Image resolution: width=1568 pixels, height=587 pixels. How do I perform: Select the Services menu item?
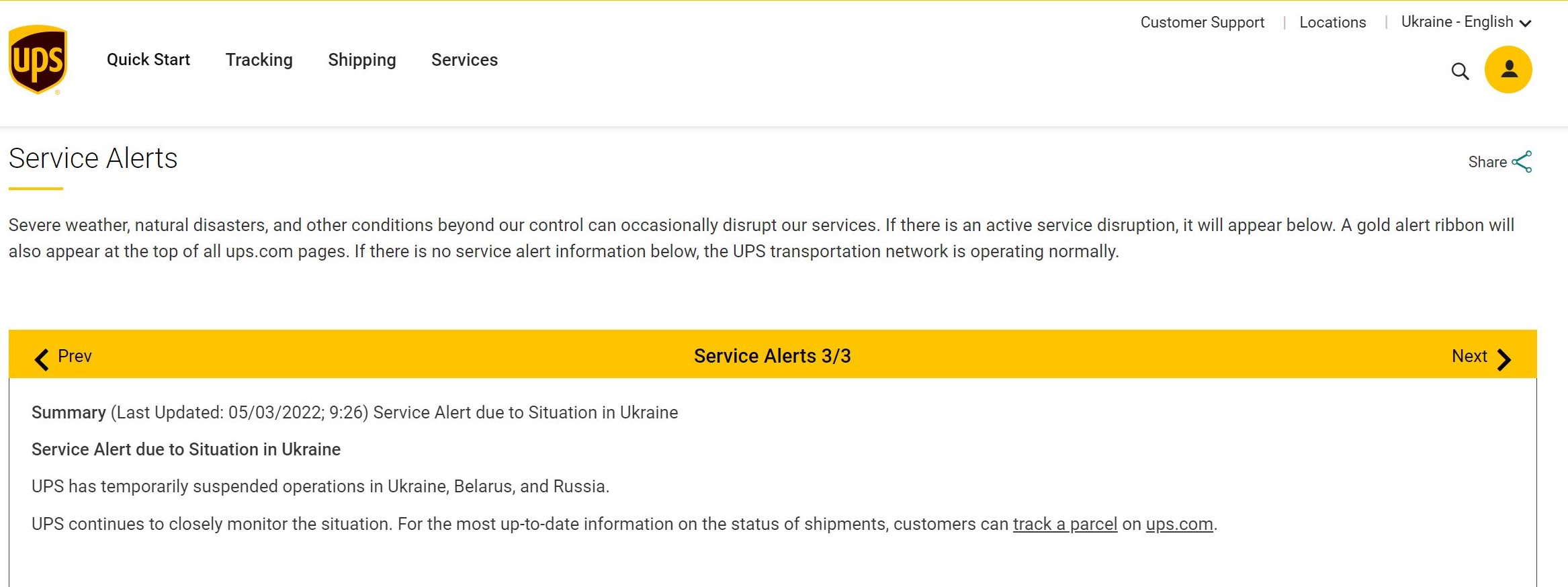[x=464, y=60]
